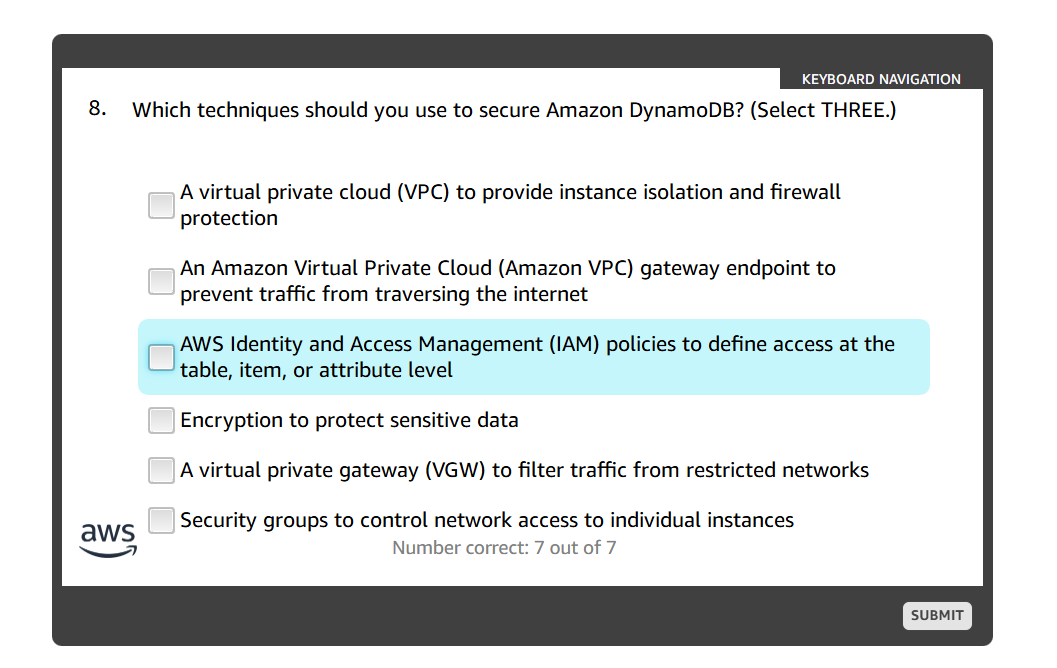Click the 'Number correct: 7 out of 7' text
This screenshot has height=668, width=1057.
click(503, 548)
